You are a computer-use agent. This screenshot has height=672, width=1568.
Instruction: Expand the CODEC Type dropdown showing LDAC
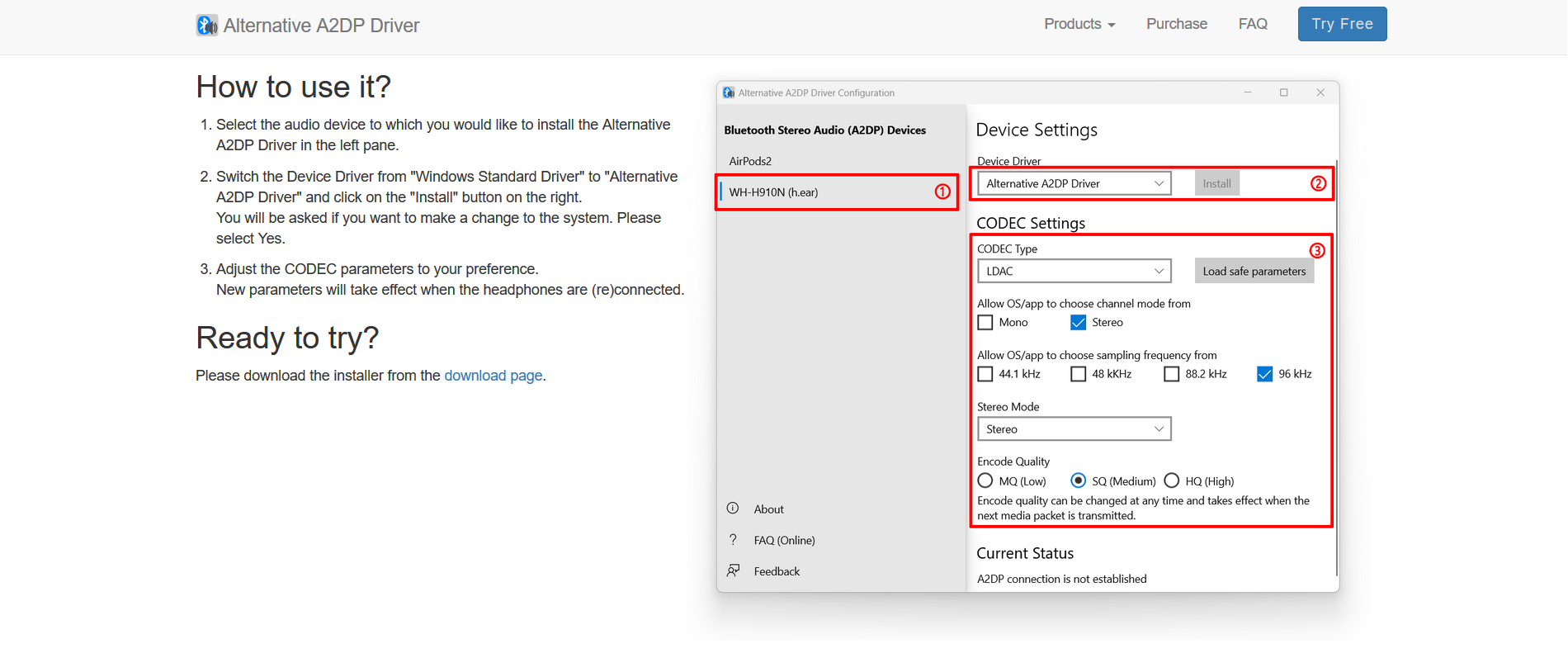point(1074,271)
